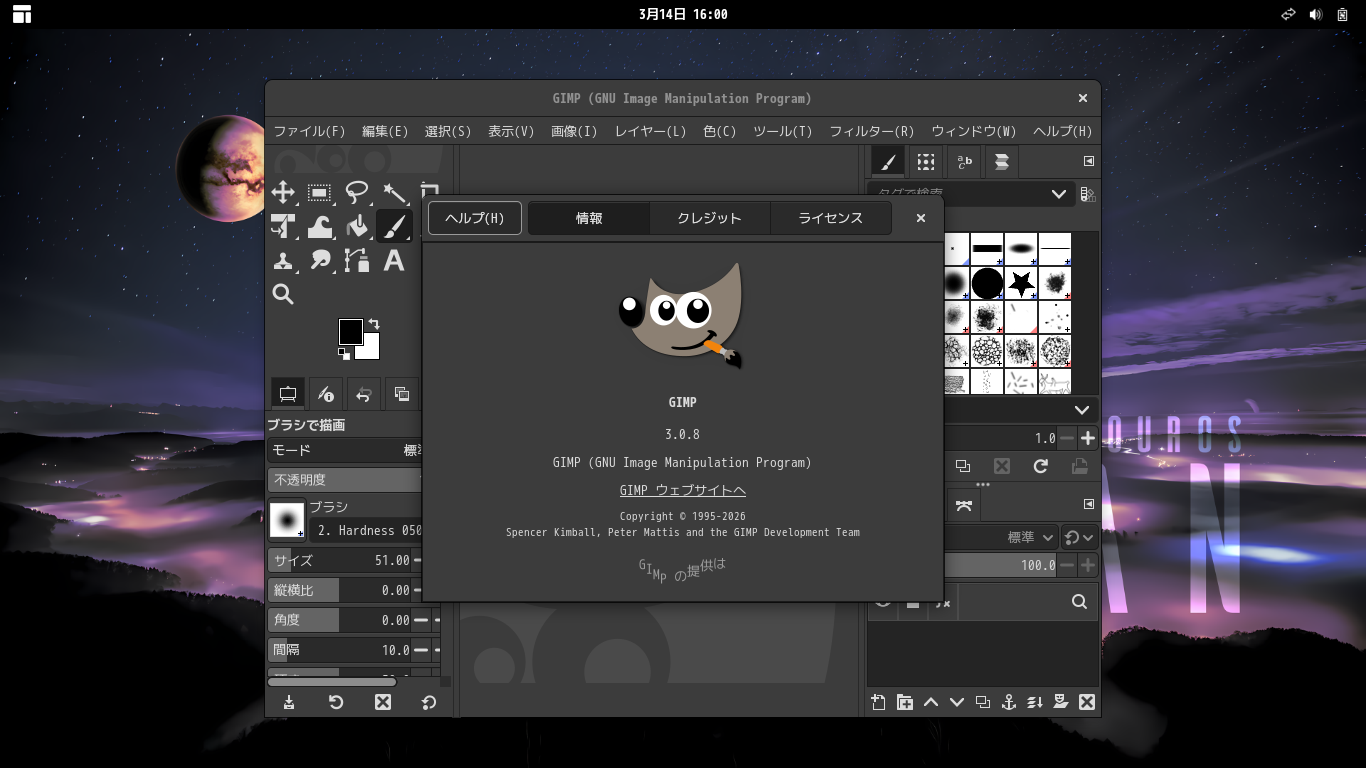Reset colors to default black and white
Screen dimensions: 1366x768
[344, 354]
